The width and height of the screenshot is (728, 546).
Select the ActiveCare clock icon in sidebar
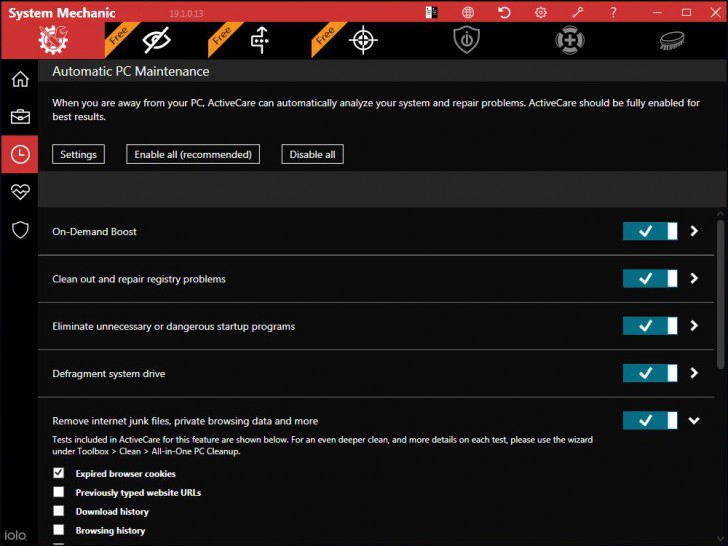20,154
